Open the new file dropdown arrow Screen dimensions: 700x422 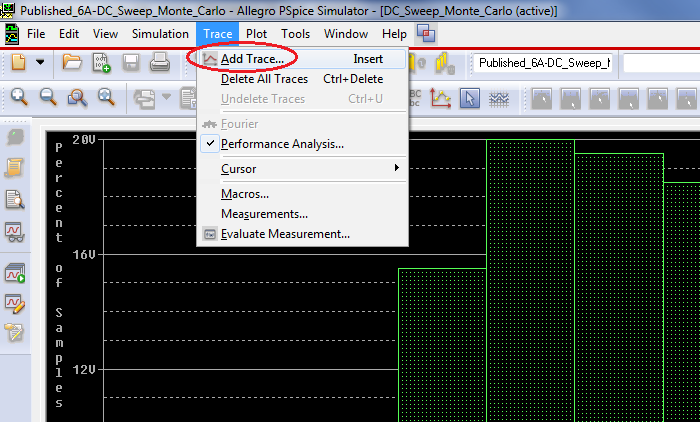(x=41, y=63)
